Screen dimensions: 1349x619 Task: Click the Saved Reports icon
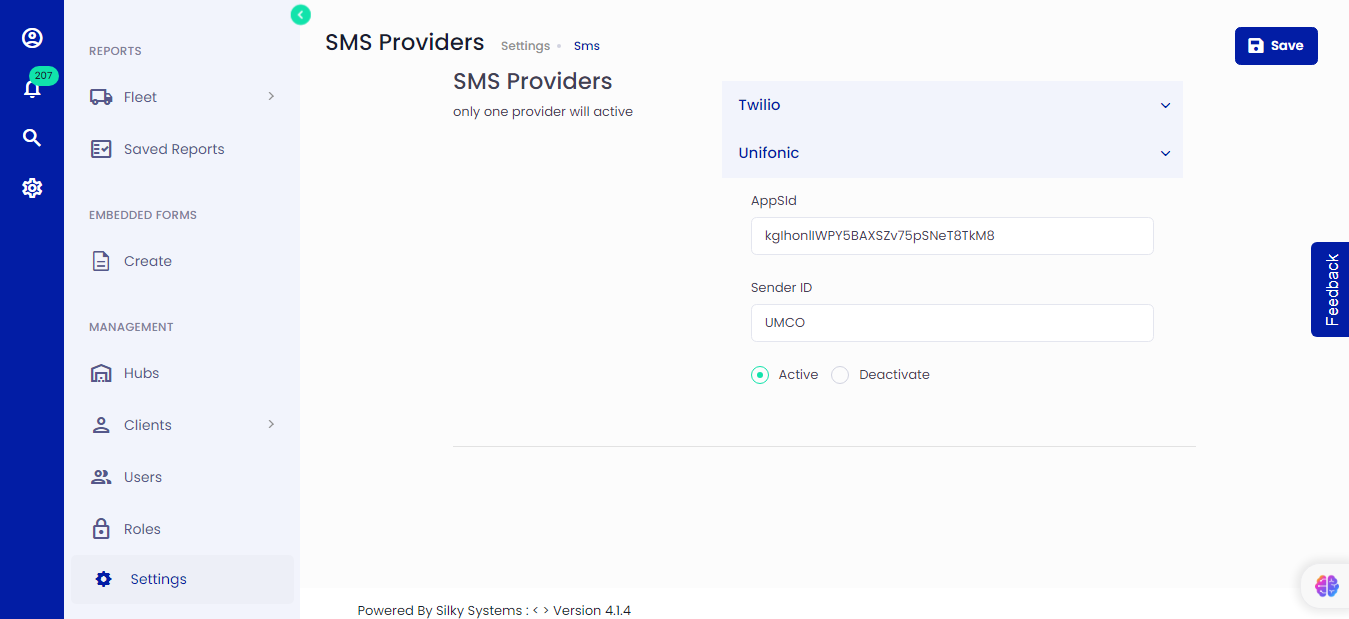(101, 149)
